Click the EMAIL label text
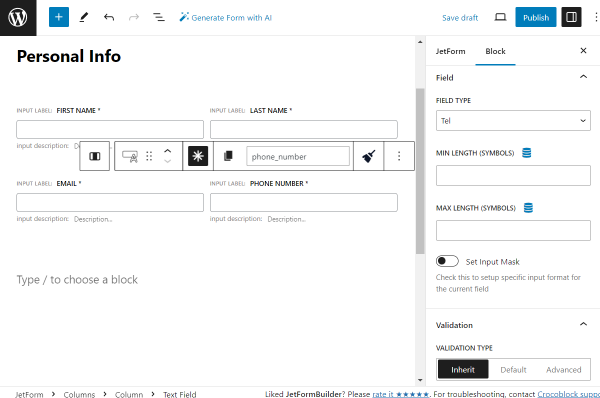Viewport: 600px width, 398px height. (x=67, y=184)
